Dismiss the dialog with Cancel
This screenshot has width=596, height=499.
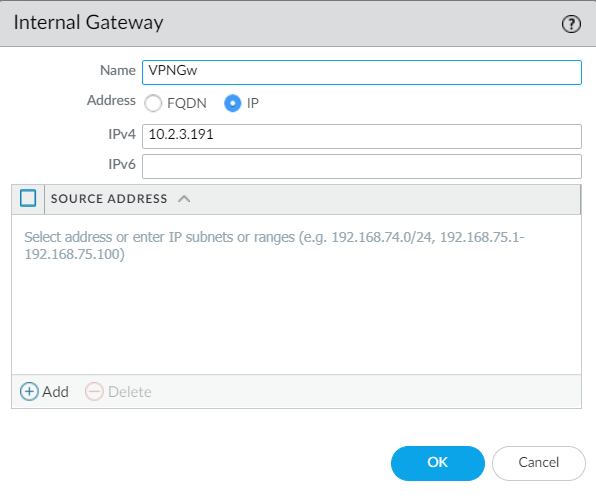[x=539, y=463]
